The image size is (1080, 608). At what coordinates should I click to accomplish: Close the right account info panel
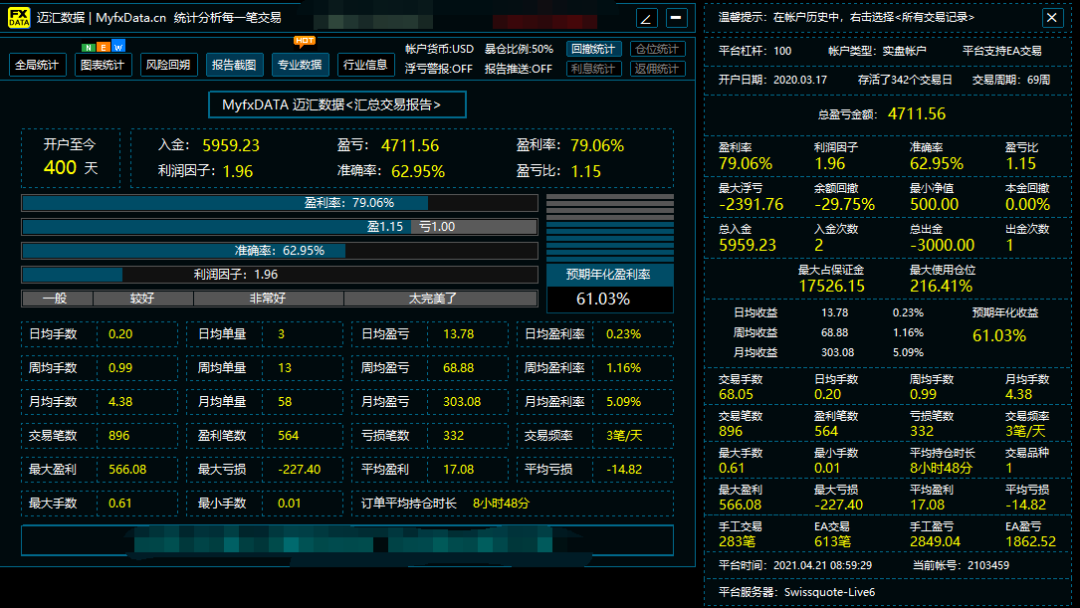point(1052,17)
